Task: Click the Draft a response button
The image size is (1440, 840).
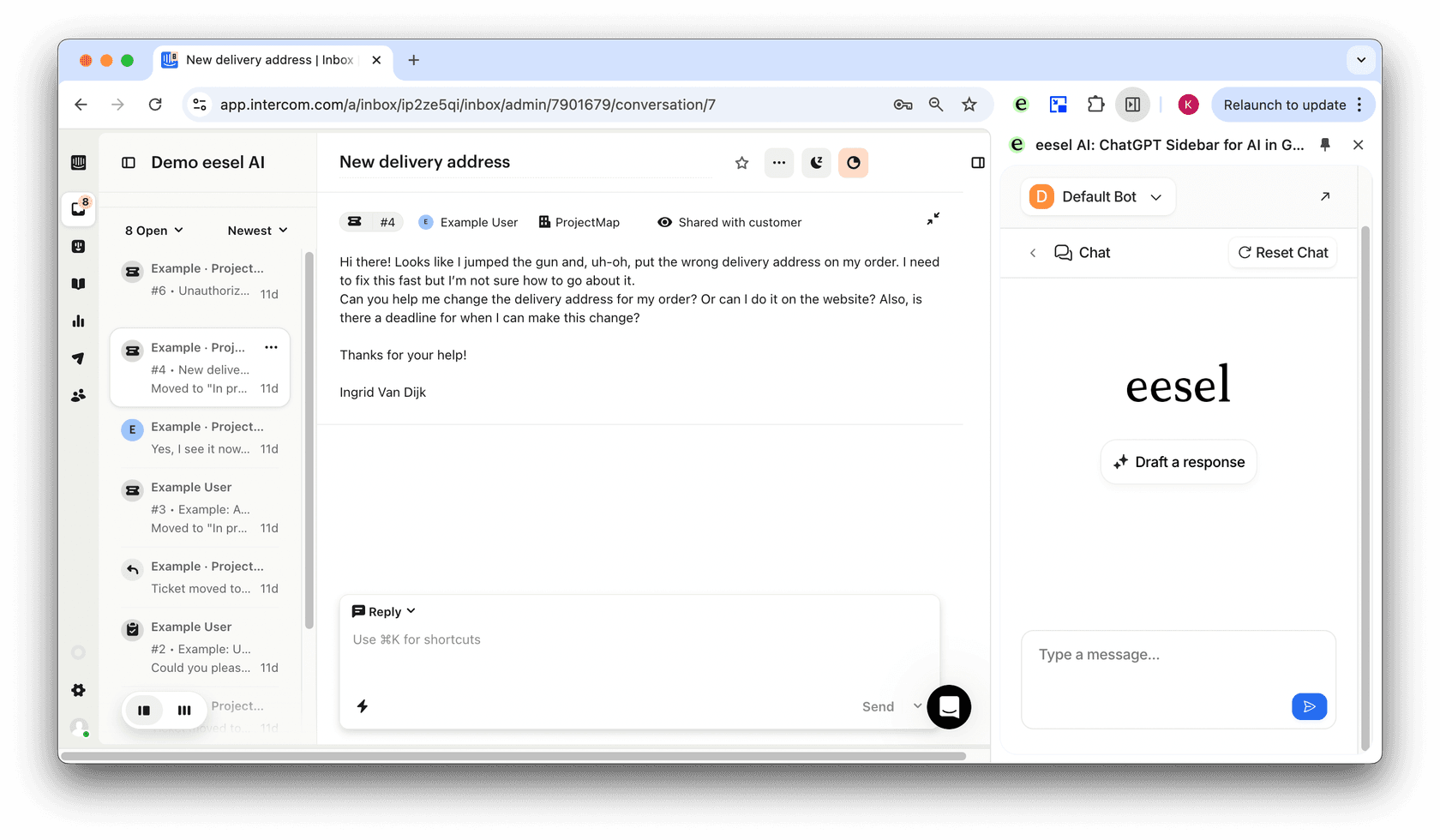Action: tap(1179, 462)
